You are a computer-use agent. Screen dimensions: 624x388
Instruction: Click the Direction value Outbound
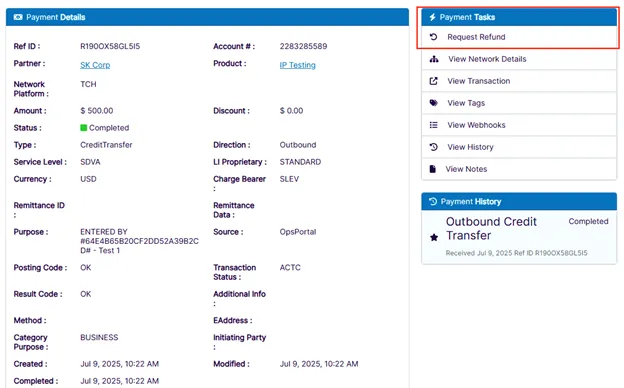[x=298, y=145]
